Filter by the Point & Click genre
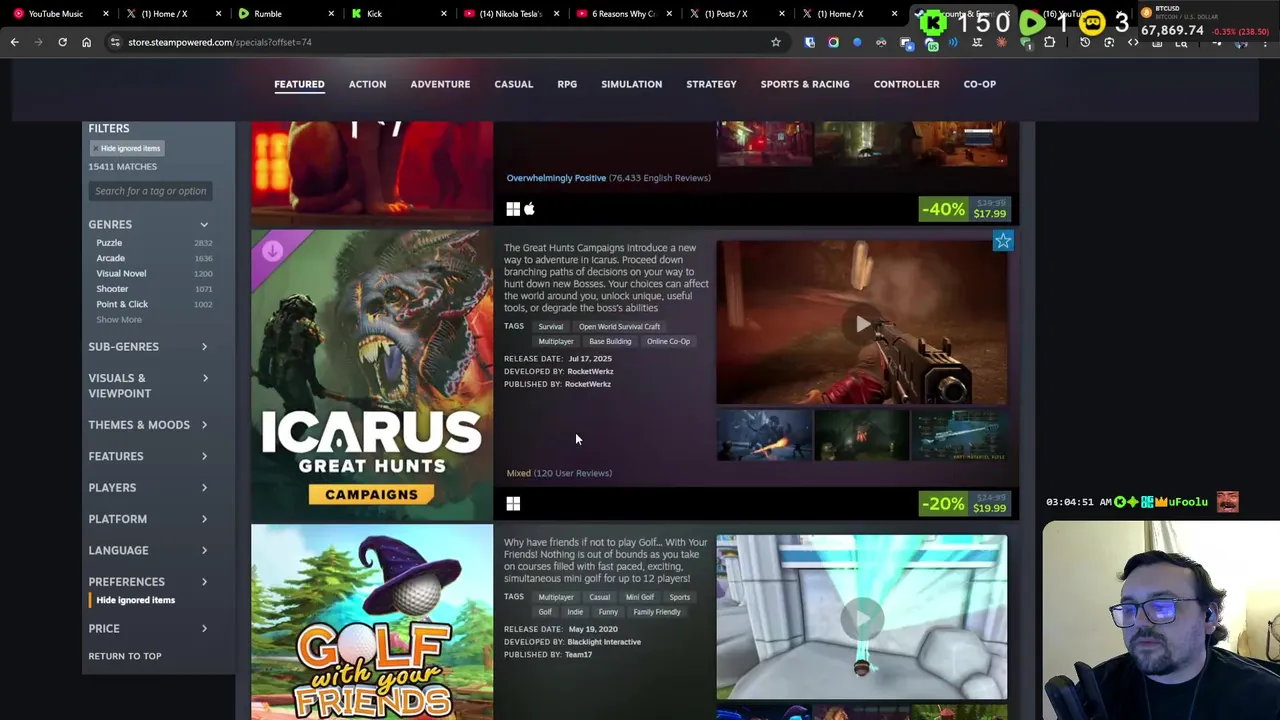 tap(122, 304)
